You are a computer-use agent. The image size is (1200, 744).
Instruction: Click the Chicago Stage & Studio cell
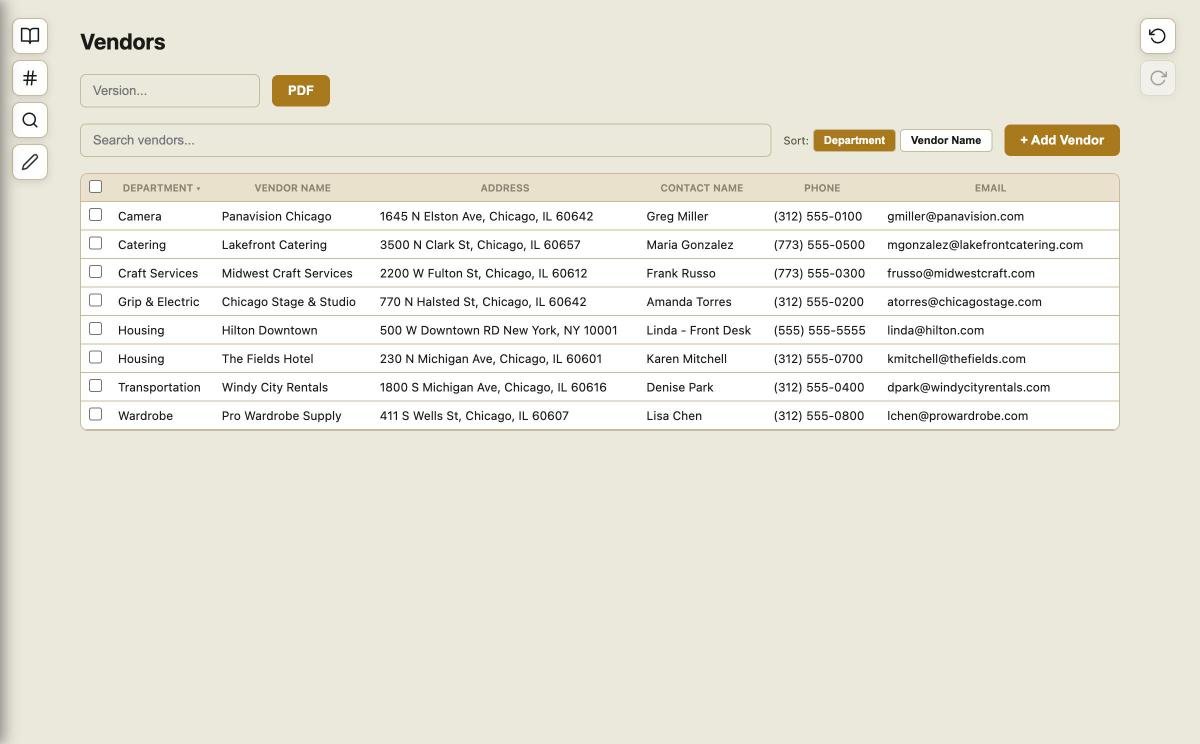click(x=289, y=302)
